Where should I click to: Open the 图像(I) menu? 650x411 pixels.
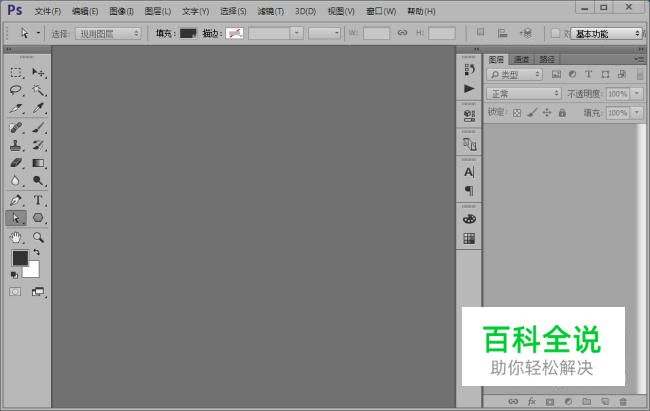[121, 12]
